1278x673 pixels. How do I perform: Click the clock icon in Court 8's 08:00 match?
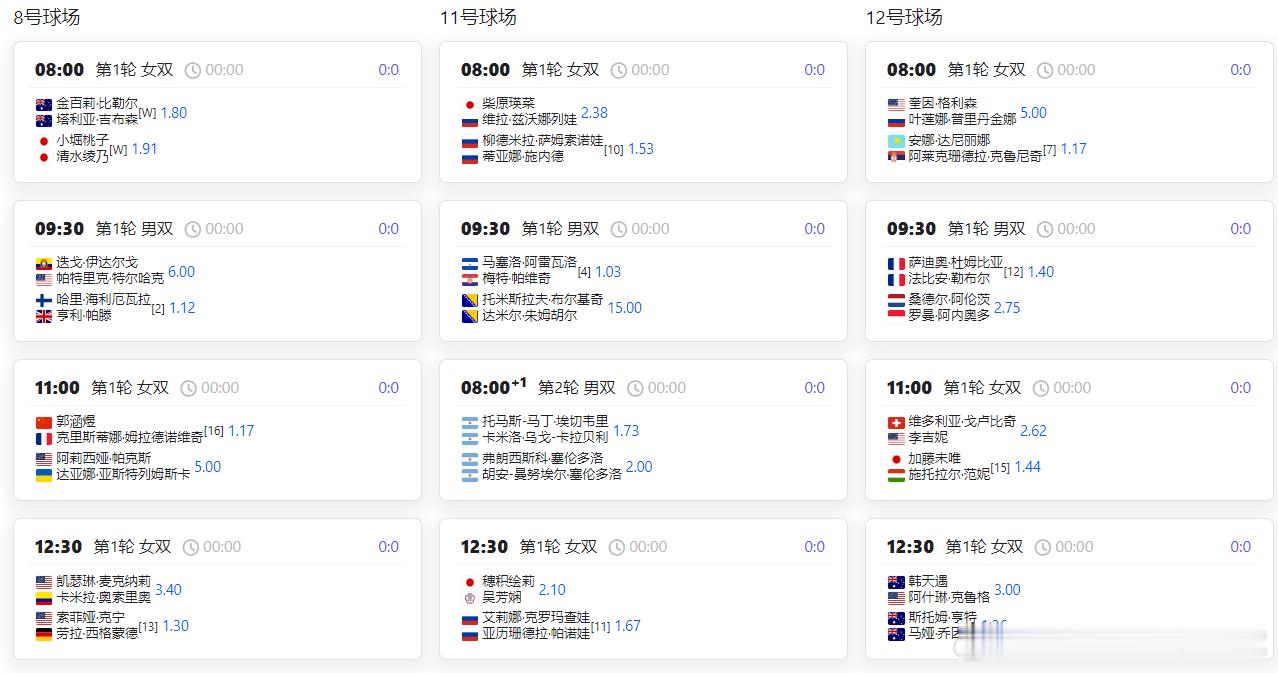tap(193, 70)
